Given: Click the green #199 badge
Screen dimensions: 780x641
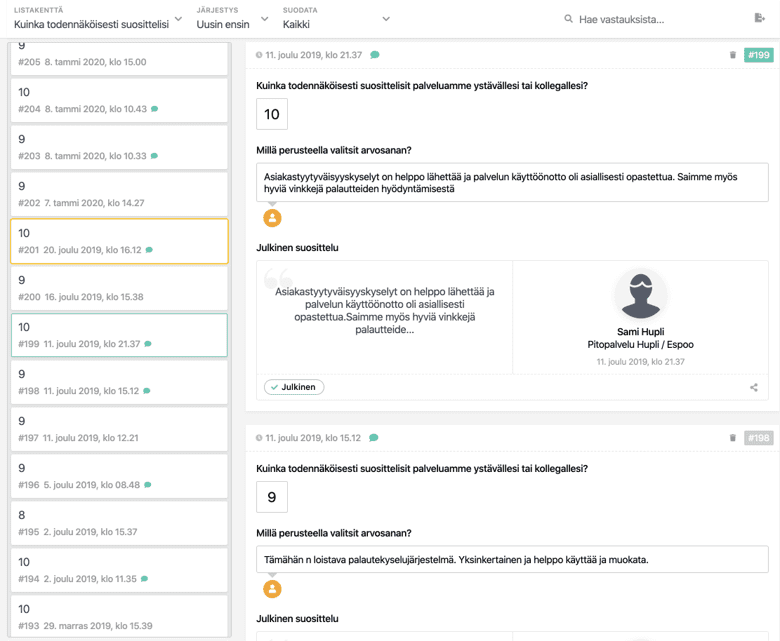Looking at the screenshot, I should [x=759, y=55].
